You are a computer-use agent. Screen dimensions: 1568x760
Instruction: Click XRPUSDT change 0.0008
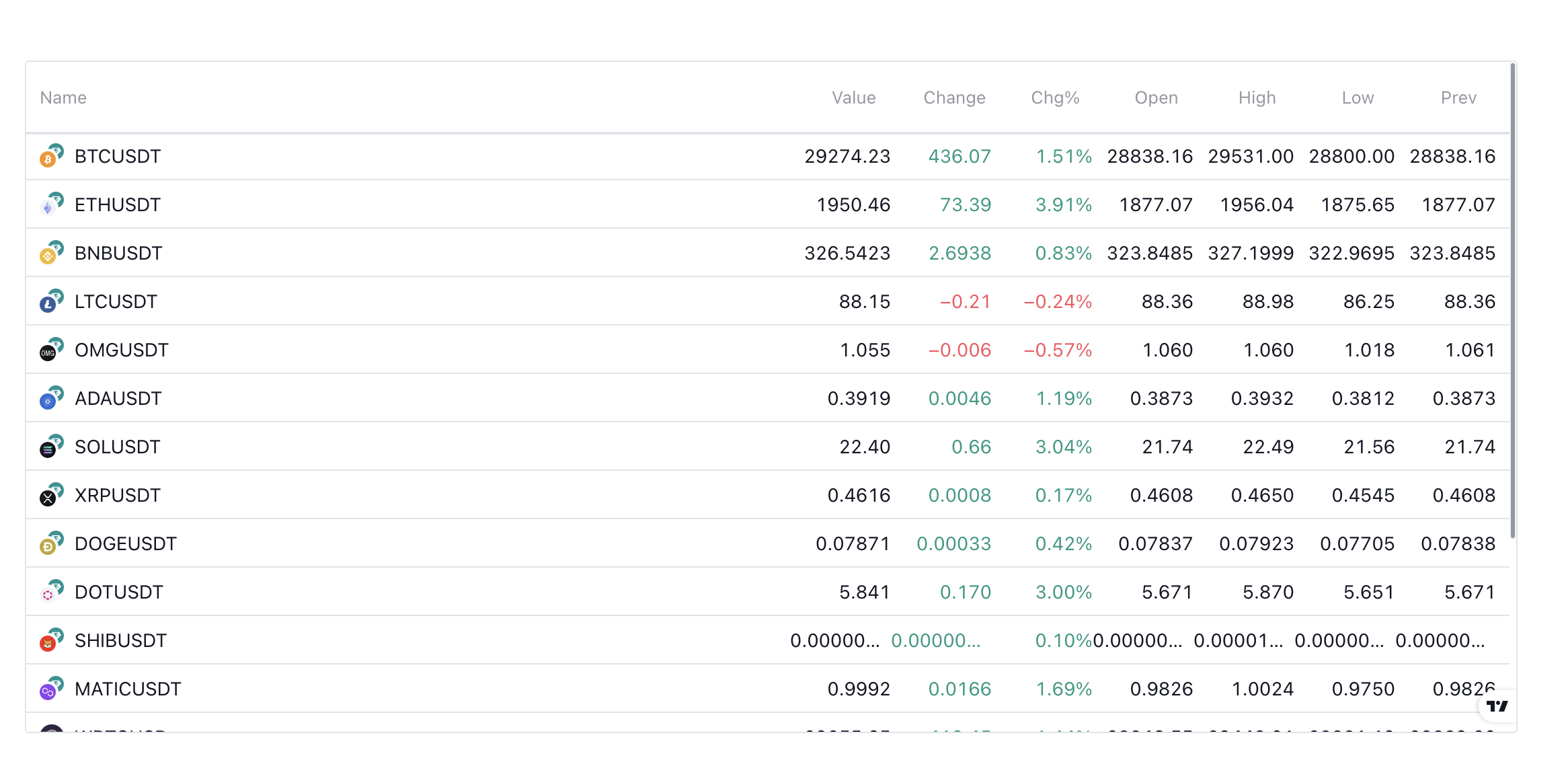tap(959, 495)
